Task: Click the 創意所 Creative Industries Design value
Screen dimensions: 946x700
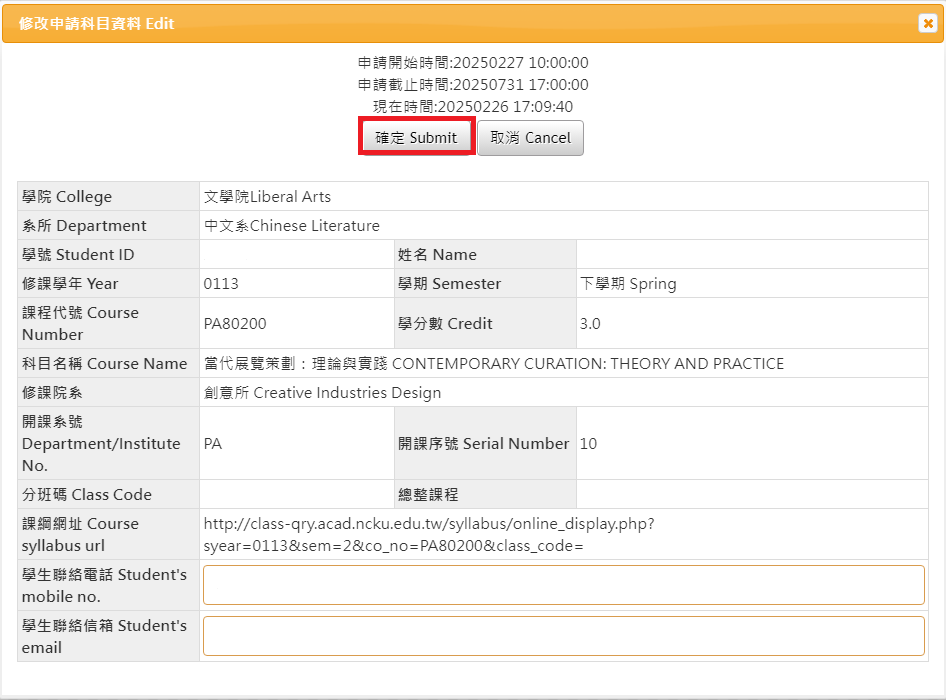Action: click(x=322, y=393)
